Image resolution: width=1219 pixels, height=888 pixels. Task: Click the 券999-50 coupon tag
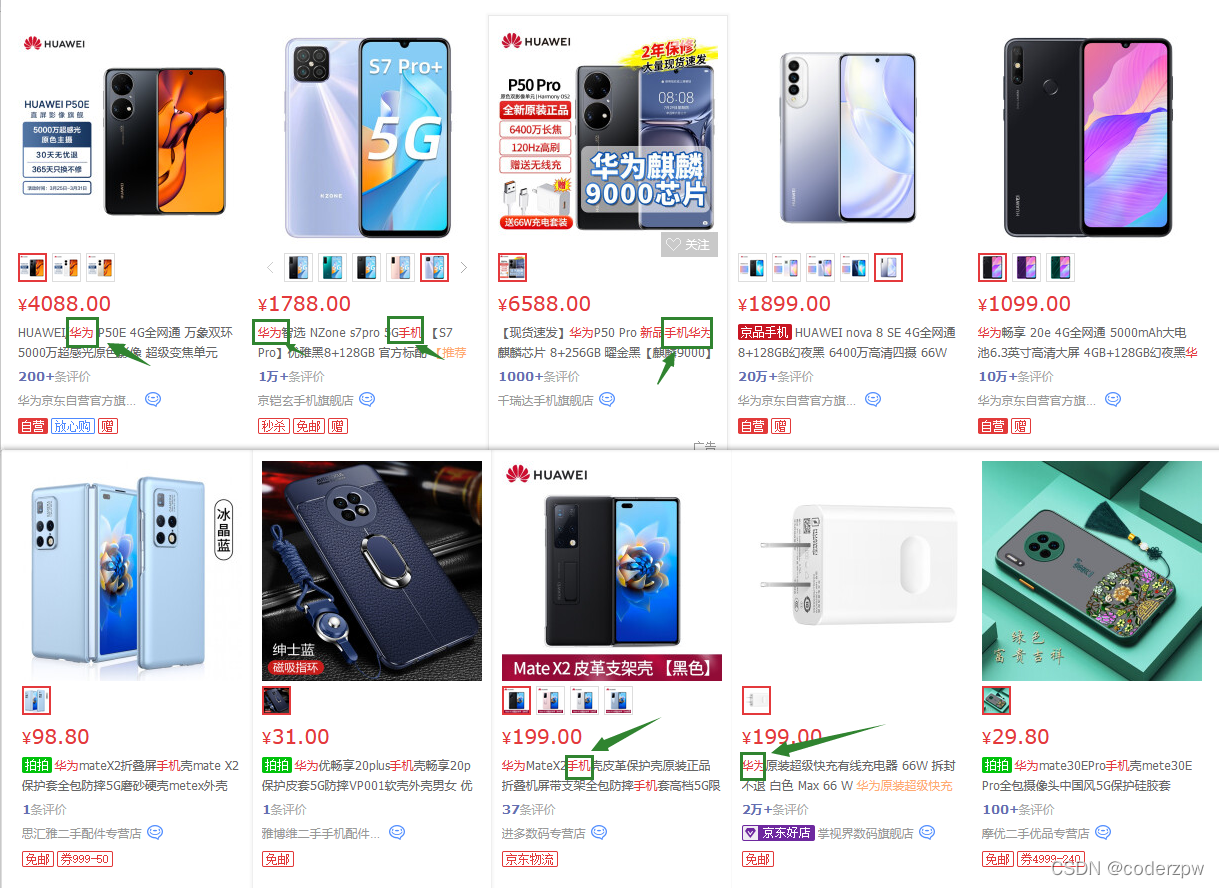click(86, 859)
